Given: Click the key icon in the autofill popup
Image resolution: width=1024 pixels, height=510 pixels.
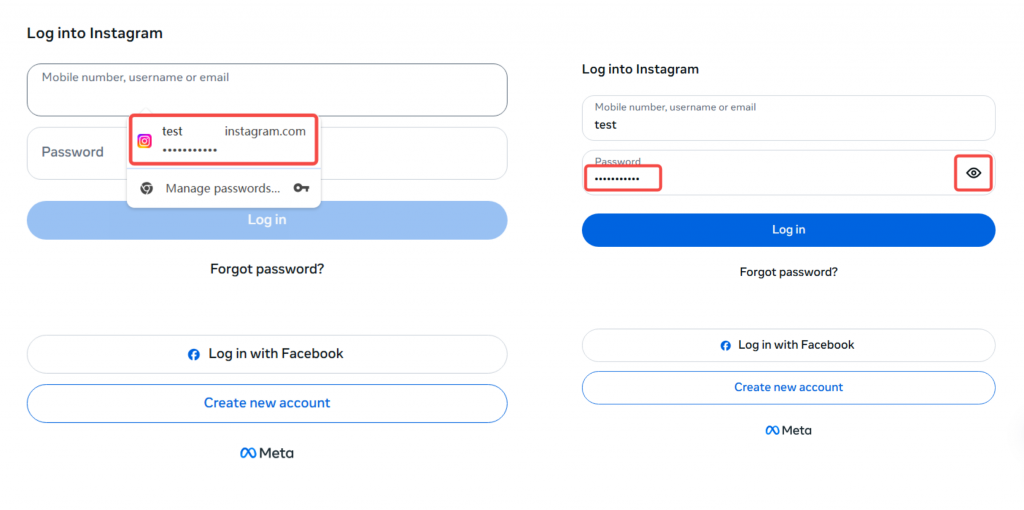Looking at the screenshot, I should click(x=301, y=188).
